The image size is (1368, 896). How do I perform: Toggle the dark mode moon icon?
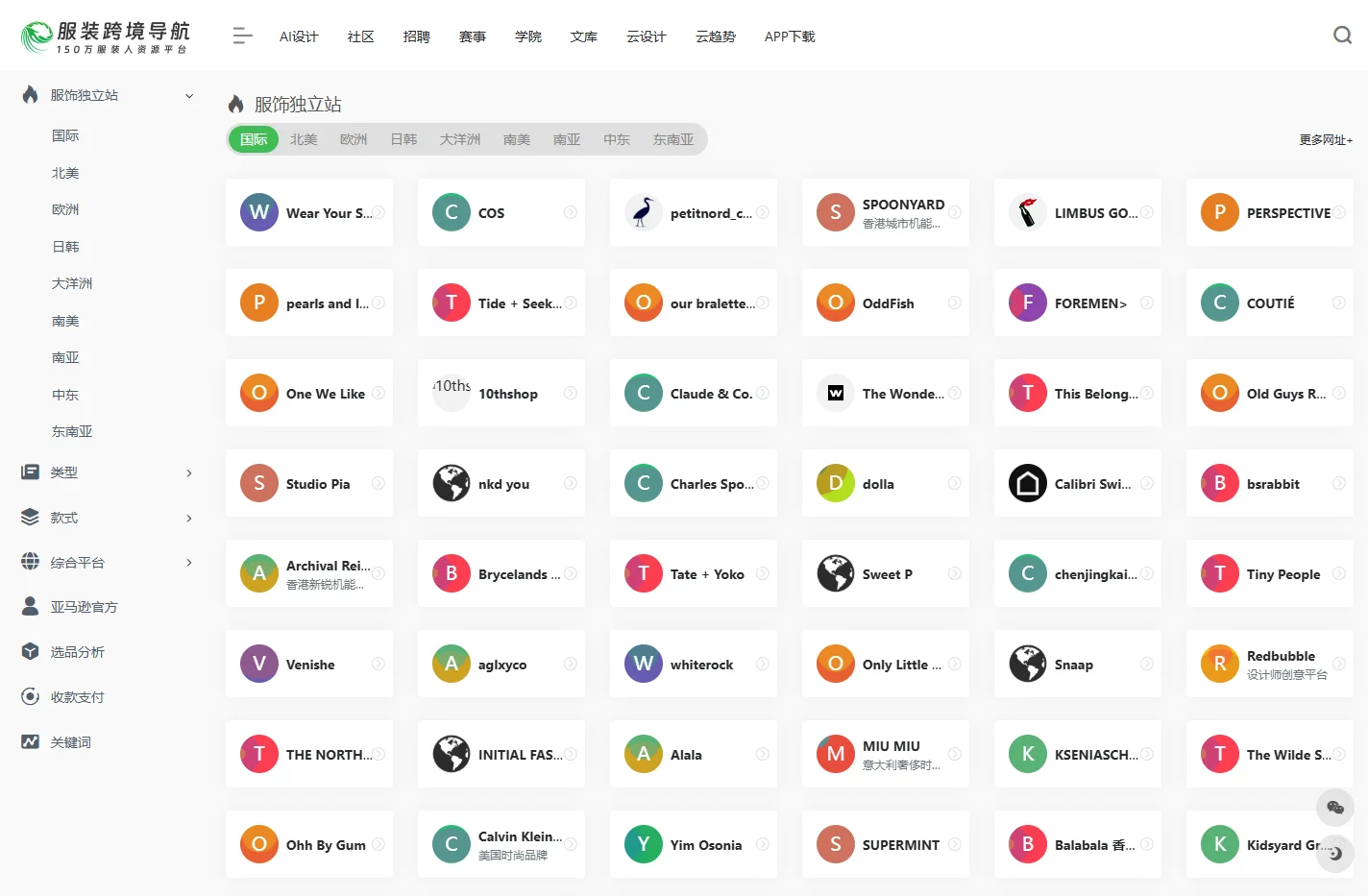1334,853
